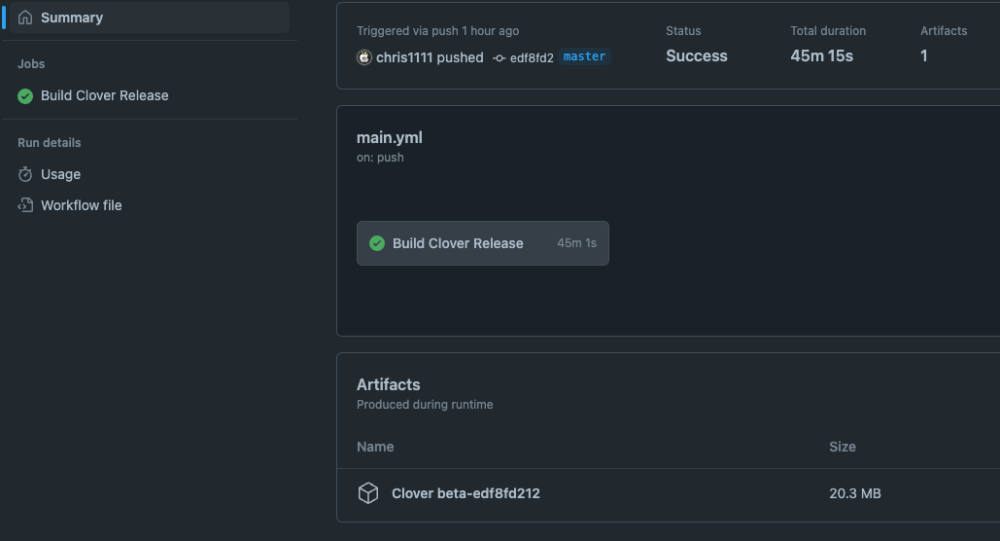Open the Summary page in sidebar

tap(149, 17)
